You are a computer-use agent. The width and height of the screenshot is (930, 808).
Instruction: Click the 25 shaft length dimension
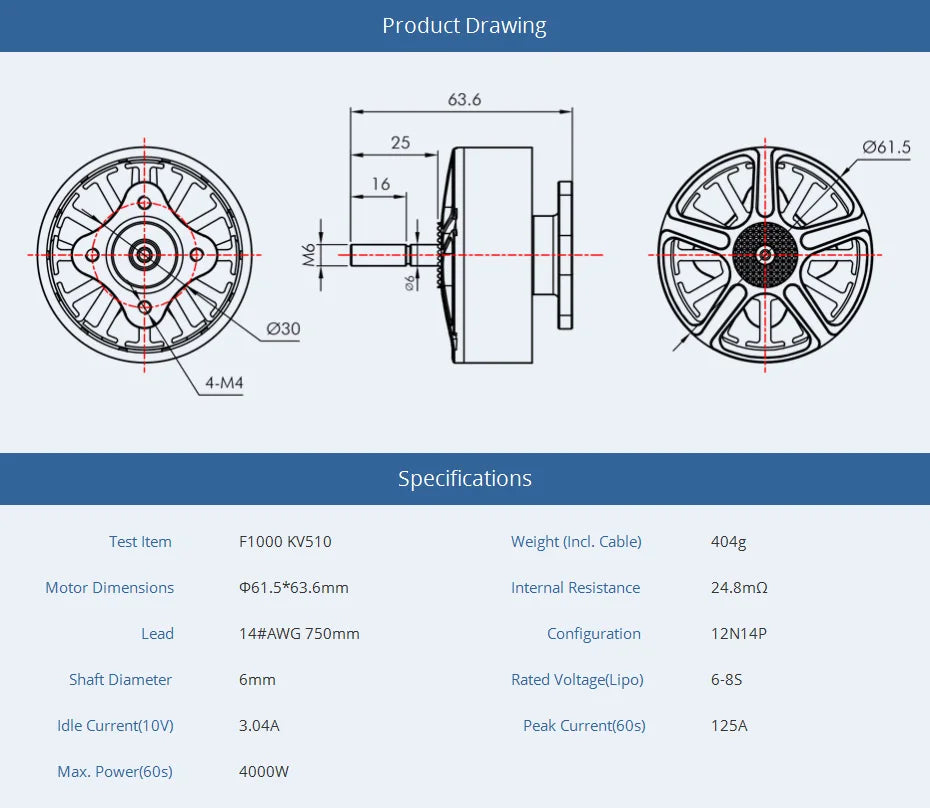click(x=400, y=143)
